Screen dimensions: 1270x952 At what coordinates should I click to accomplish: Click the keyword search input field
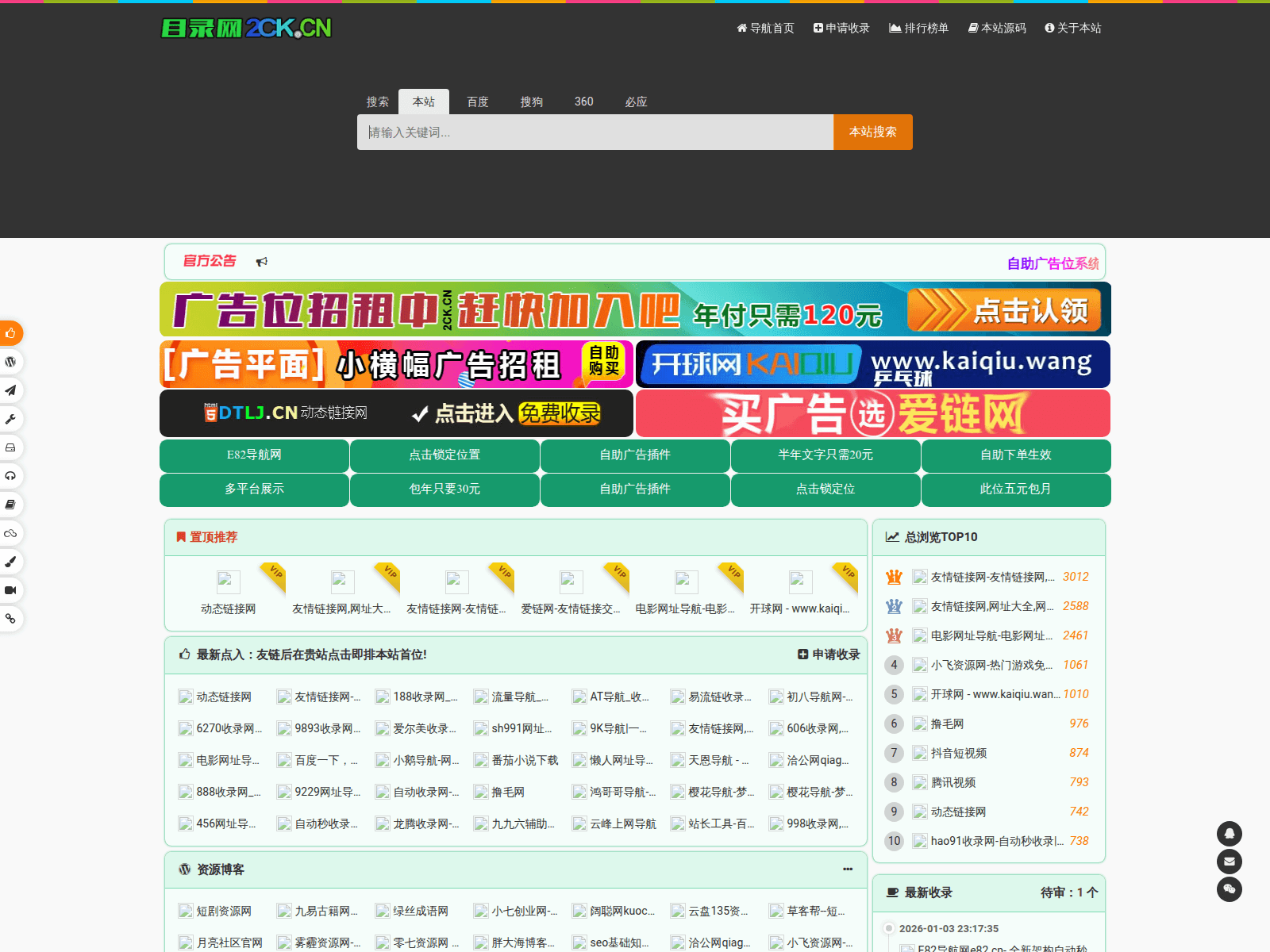click(595, 132)
